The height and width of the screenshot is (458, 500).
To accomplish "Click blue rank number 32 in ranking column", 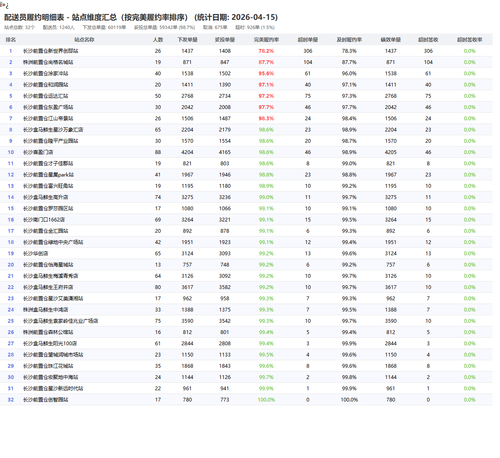I will click(x=11, y=400).
